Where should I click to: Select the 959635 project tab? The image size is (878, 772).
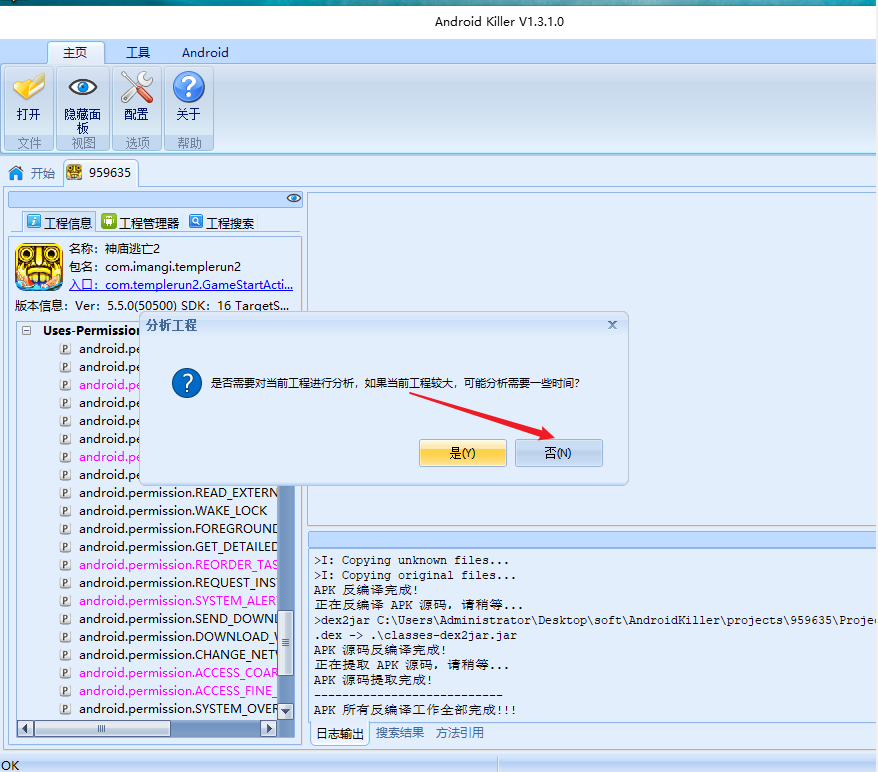pyautogui.click(x=100, y=172)
